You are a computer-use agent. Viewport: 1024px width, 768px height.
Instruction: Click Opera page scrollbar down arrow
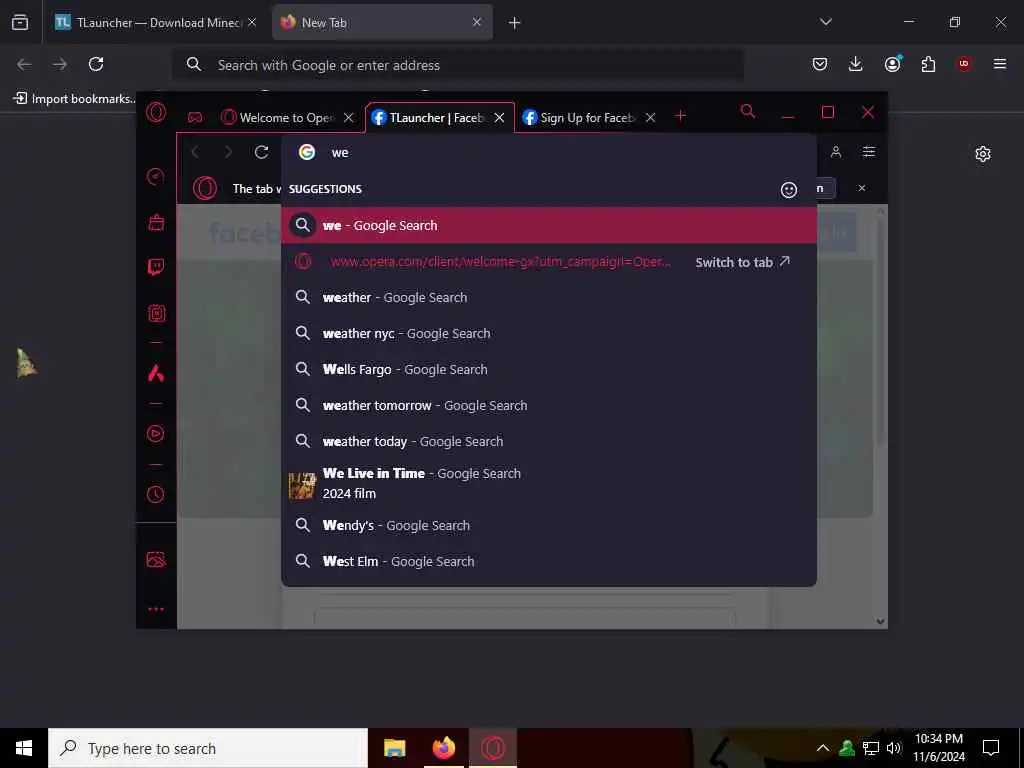coord(880,621)
